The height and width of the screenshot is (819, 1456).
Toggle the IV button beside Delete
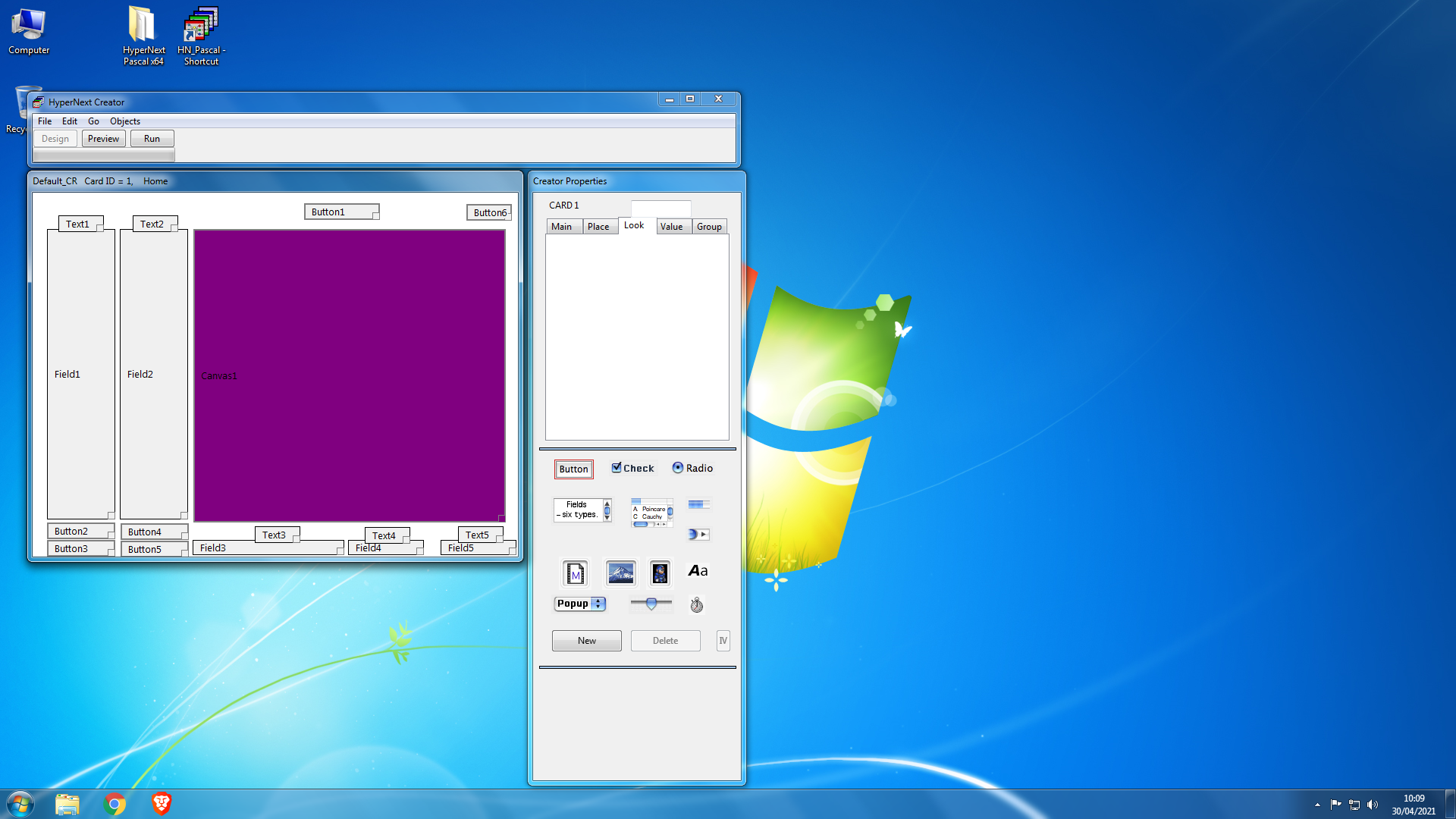(723, 641)
